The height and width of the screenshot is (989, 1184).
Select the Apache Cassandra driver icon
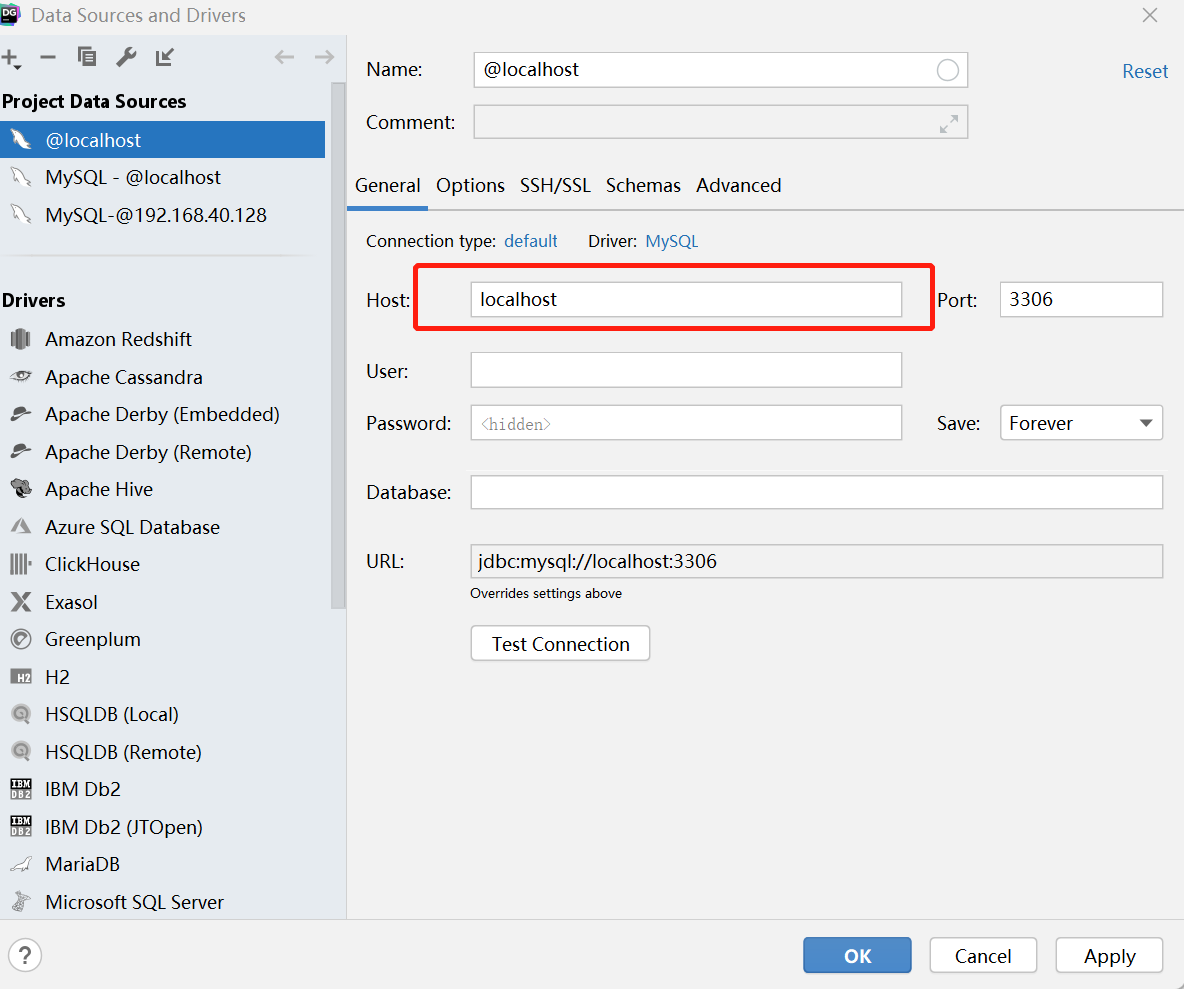click(x=21, y=377)
